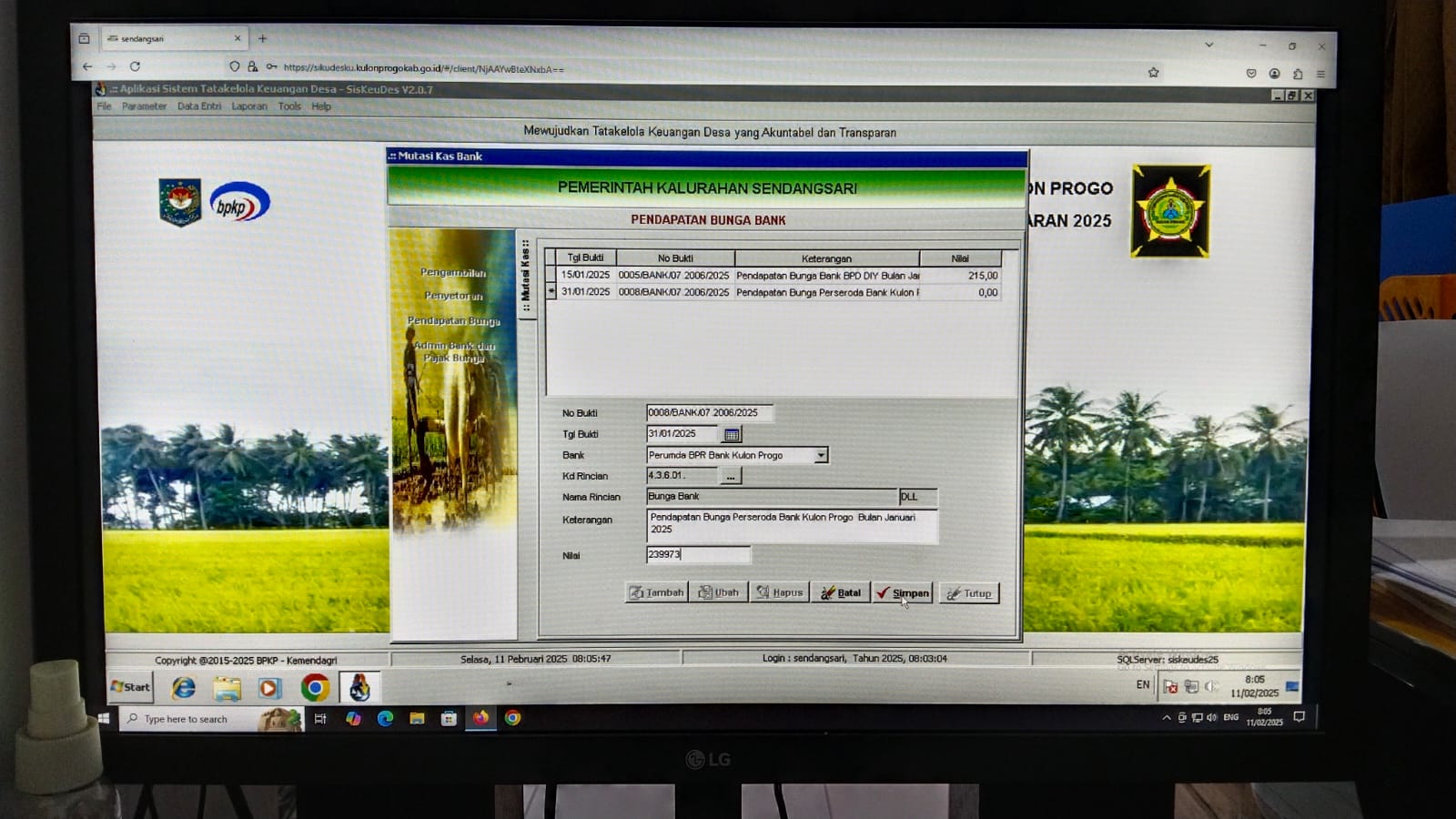Select the sendangsari browser tab

(173, 38)
